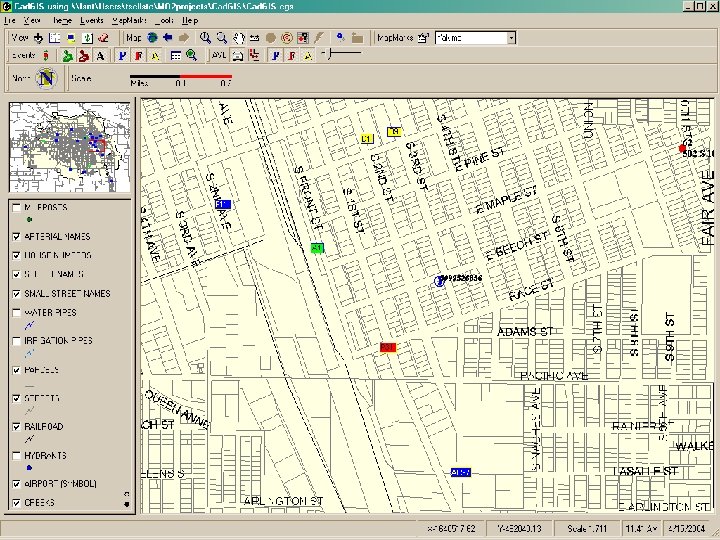Open the MapMarks menu
This screenshot has width=720, height=540.
129,20
